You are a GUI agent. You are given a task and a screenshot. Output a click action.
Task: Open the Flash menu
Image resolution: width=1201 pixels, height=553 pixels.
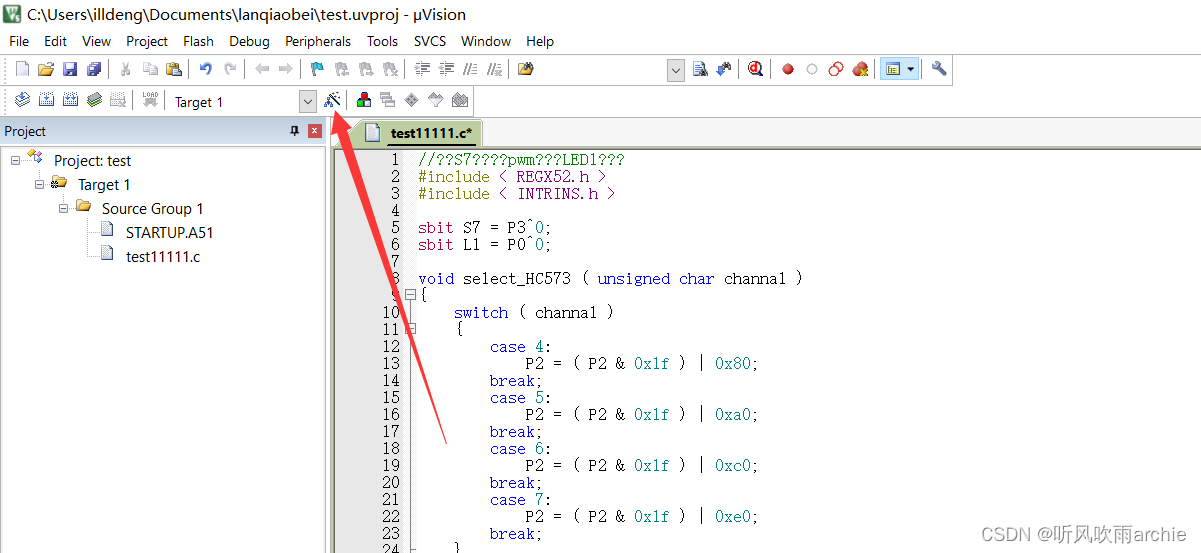[198, 41]
